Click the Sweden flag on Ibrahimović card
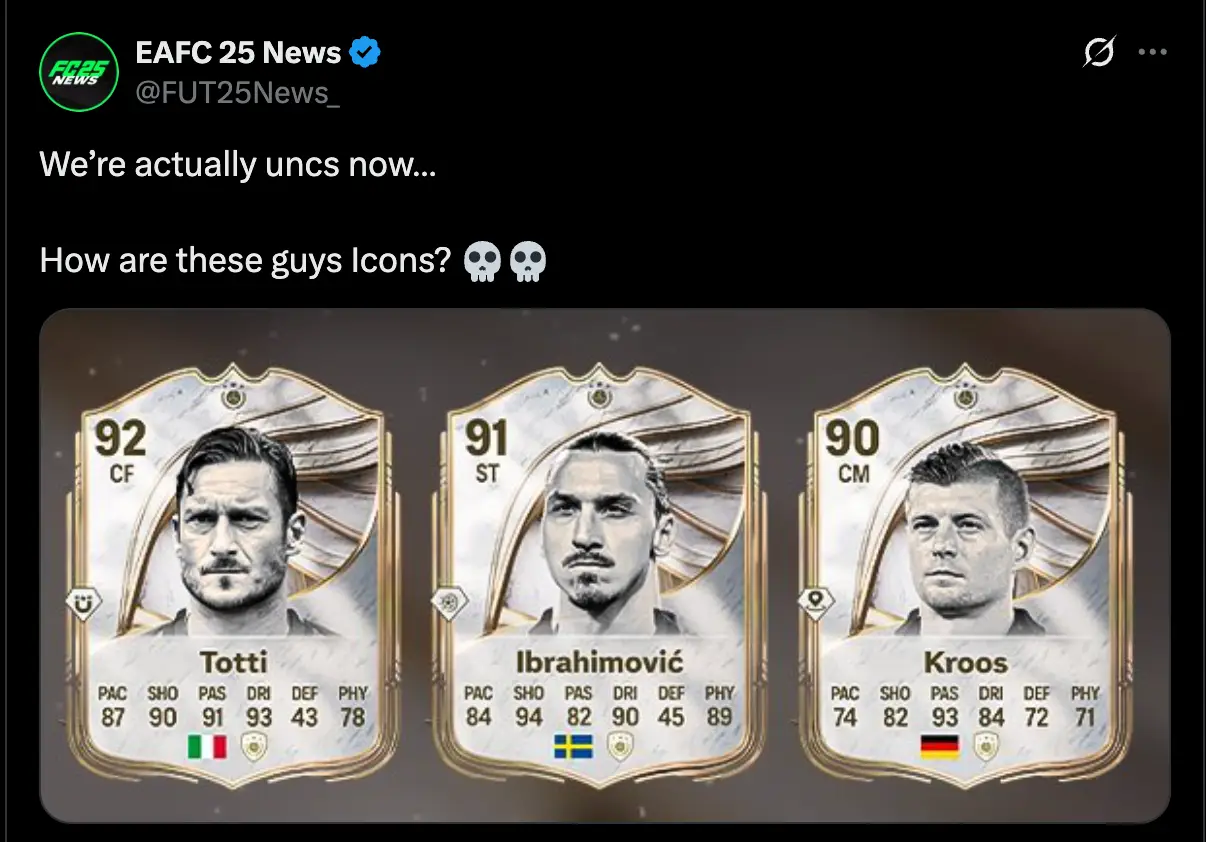This screenshot has height=842, width=1206. coord(573,746)
